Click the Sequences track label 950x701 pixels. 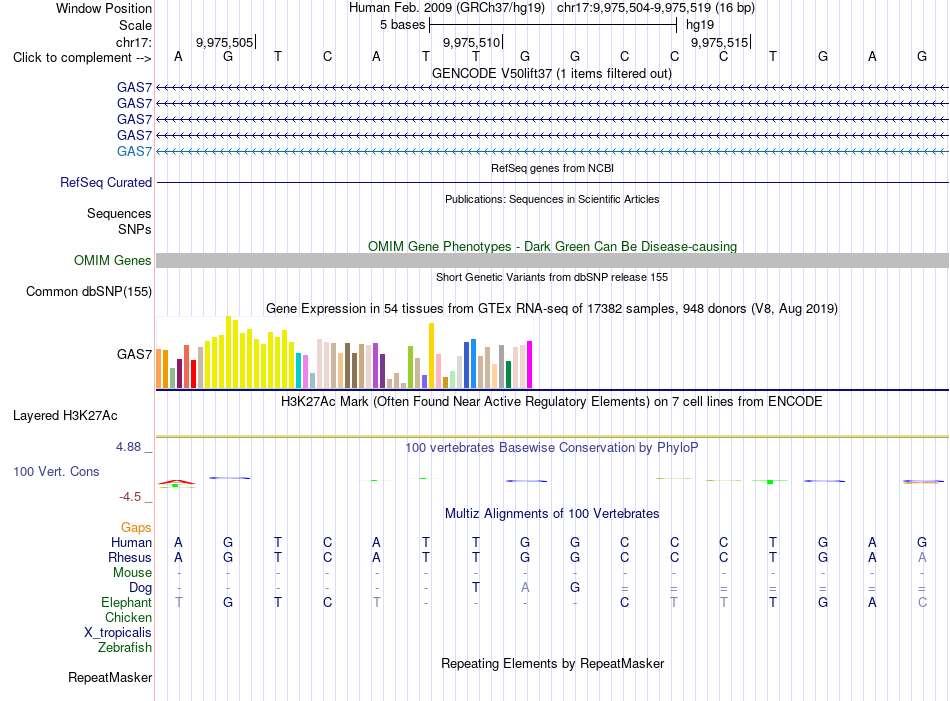click(119, 213)
